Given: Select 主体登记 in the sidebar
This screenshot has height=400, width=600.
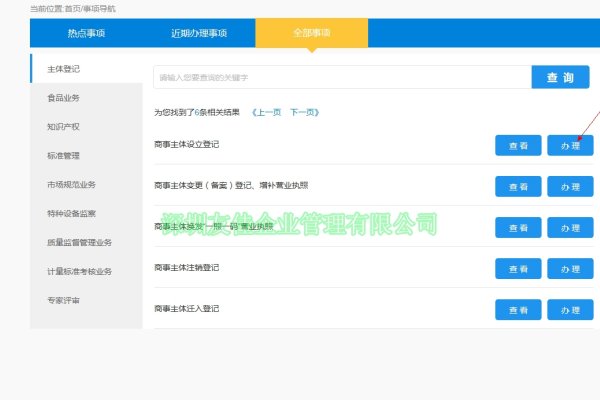Looking at the screenshot, I should tap(86, 69).
